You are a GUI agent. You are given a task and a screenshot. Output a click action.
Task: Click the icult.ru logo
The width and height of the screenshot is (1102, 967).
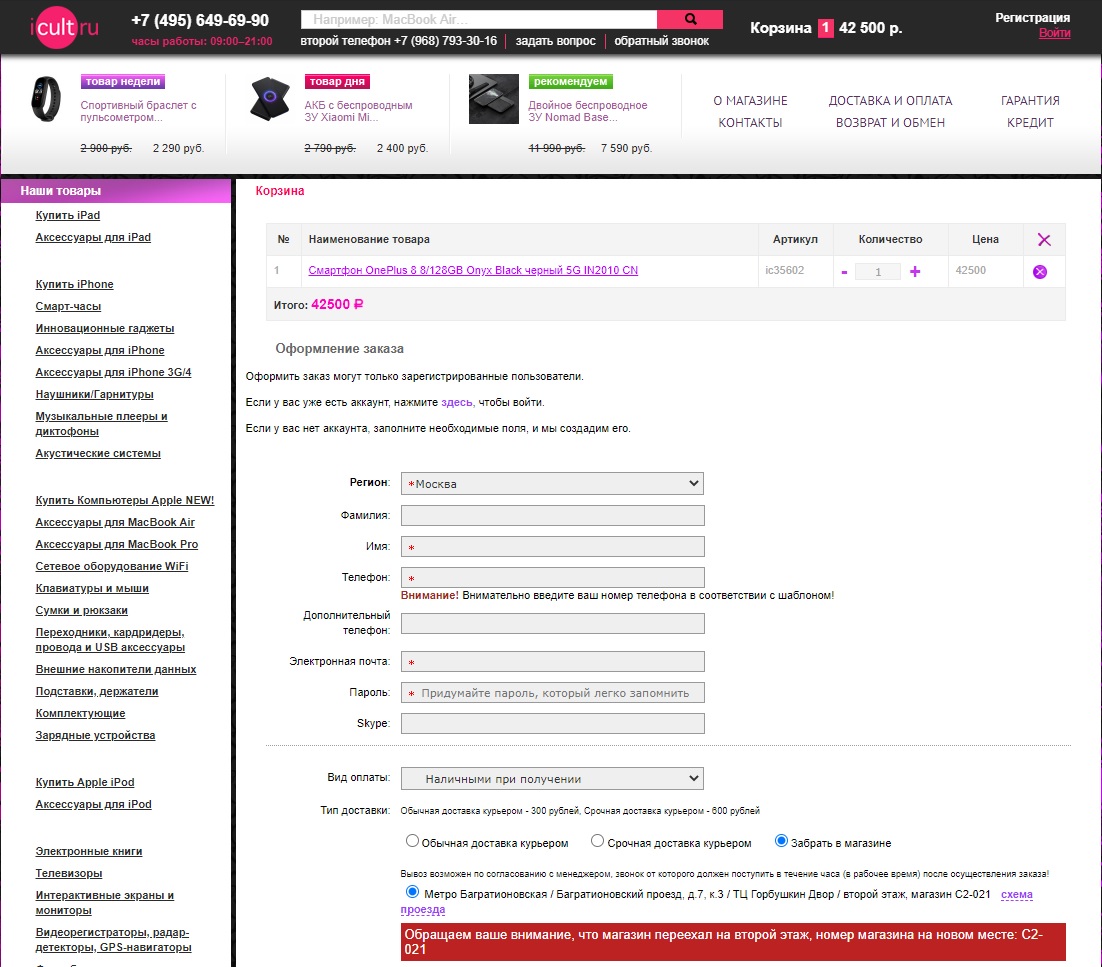[64, 25]
